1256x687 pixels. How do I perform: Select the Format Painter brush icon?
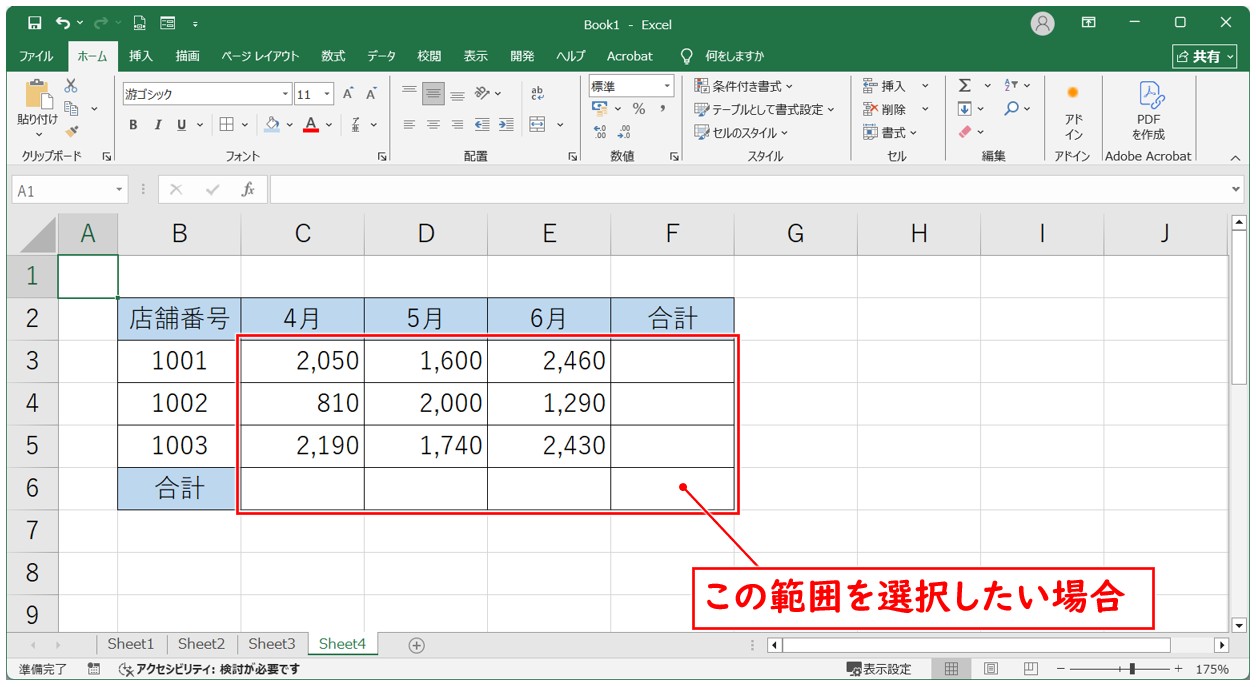pos(71,130)
